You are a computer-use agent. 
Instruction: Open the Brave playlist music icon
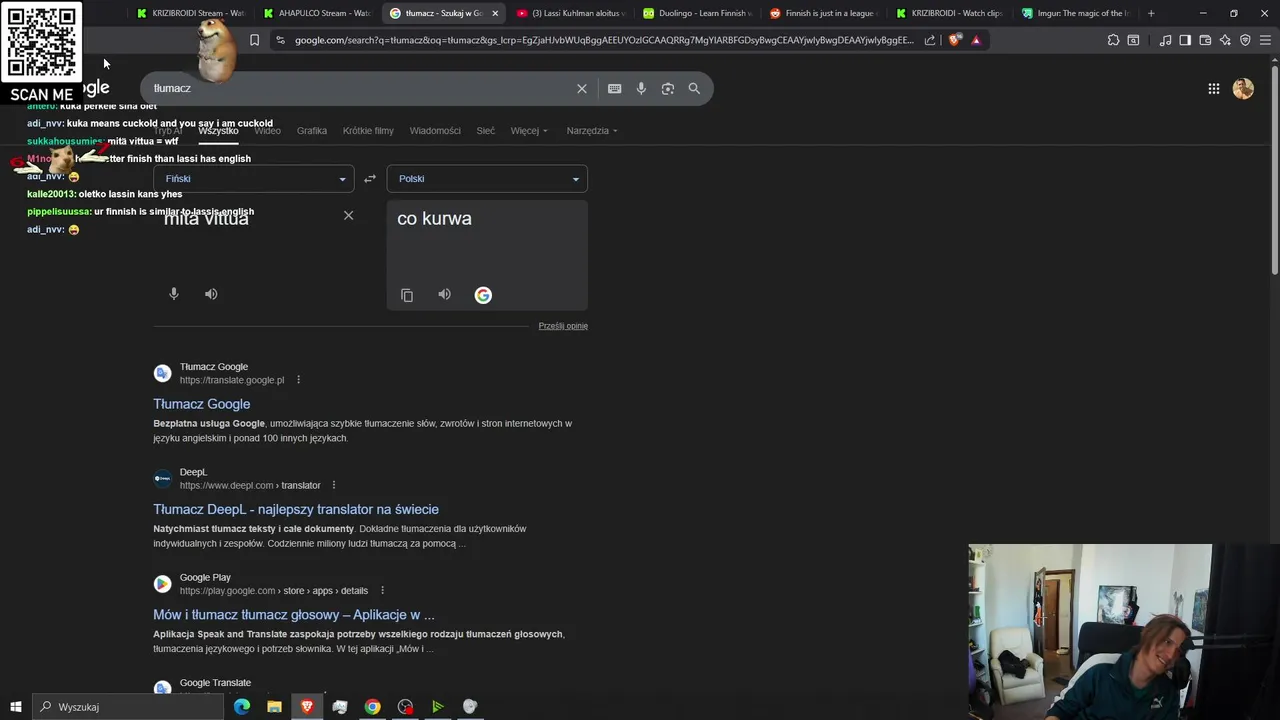pos(1165,40)
